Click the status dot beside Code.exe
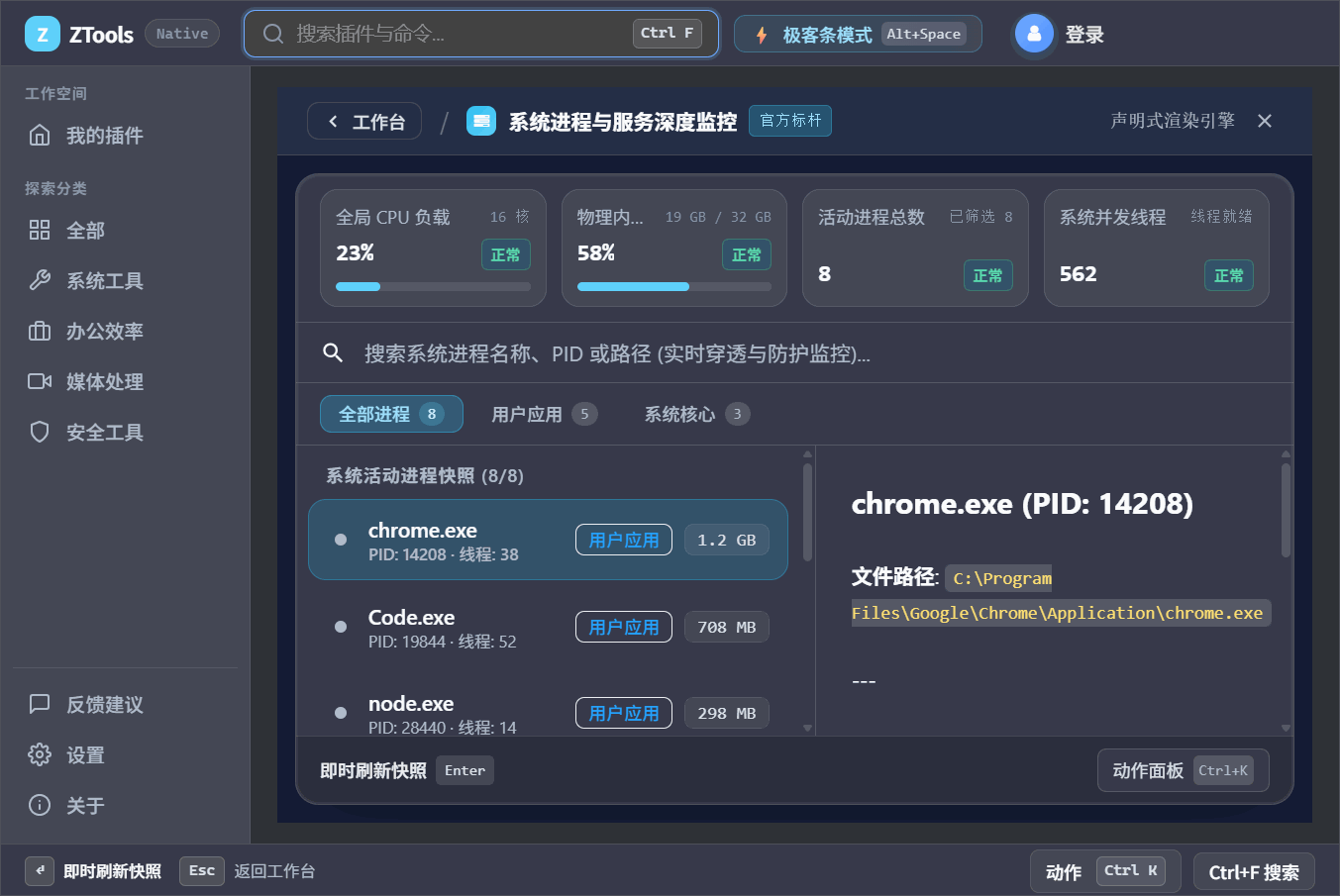Viewport: 1340px width, 896px height. click(x=341, y=627)
